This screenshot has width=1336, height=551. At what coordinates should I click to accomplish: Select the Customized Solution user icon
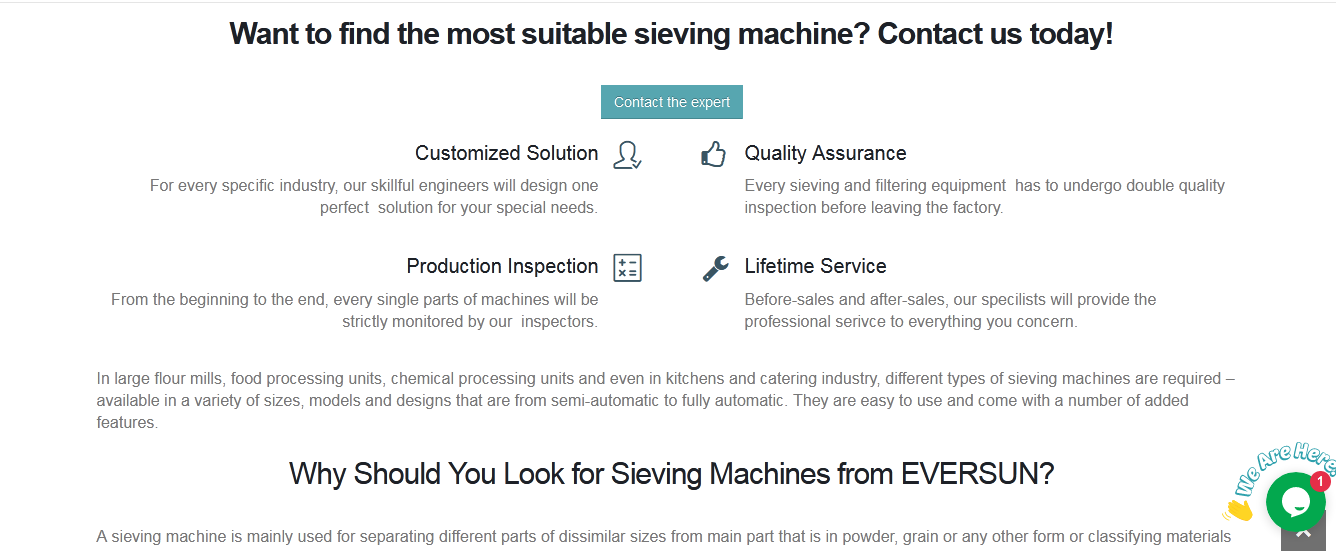[627, 155]
